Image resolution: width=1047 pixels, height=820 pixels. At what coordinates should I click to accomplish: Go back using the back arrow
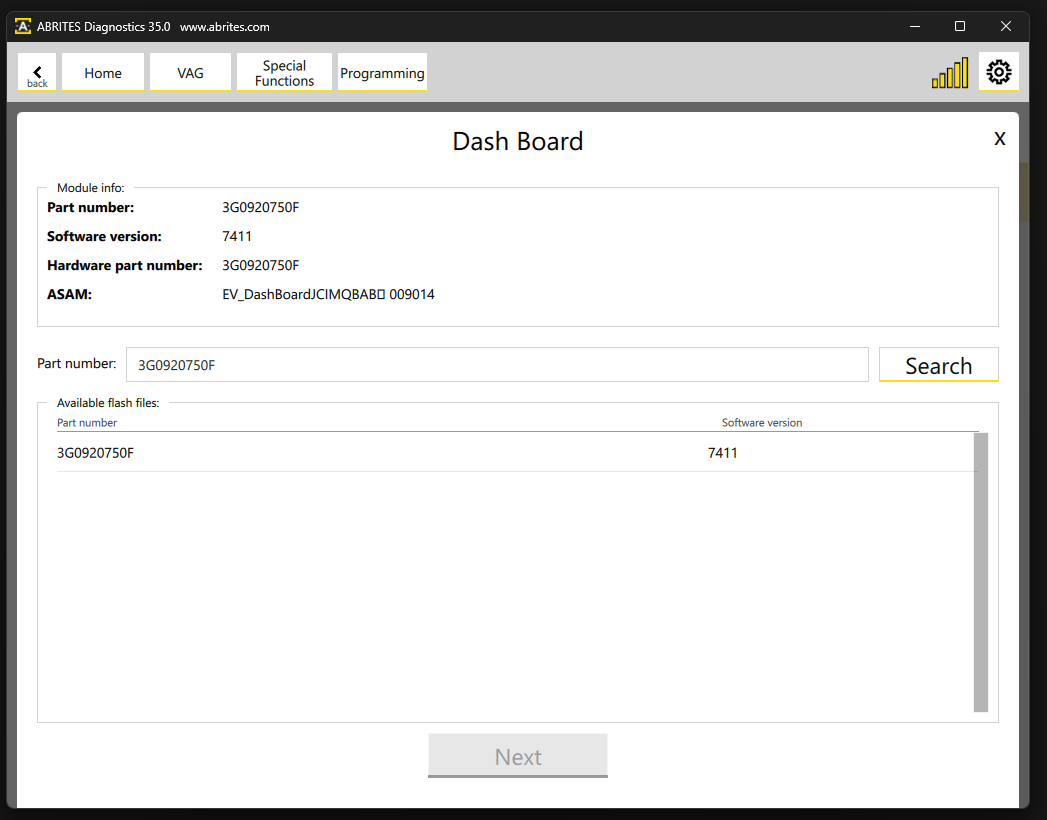tap(37, 73)
